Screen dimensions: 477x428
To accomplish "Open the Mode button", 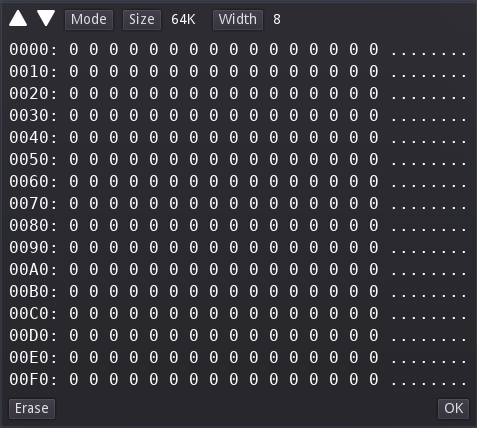I will tap(89, 20).
